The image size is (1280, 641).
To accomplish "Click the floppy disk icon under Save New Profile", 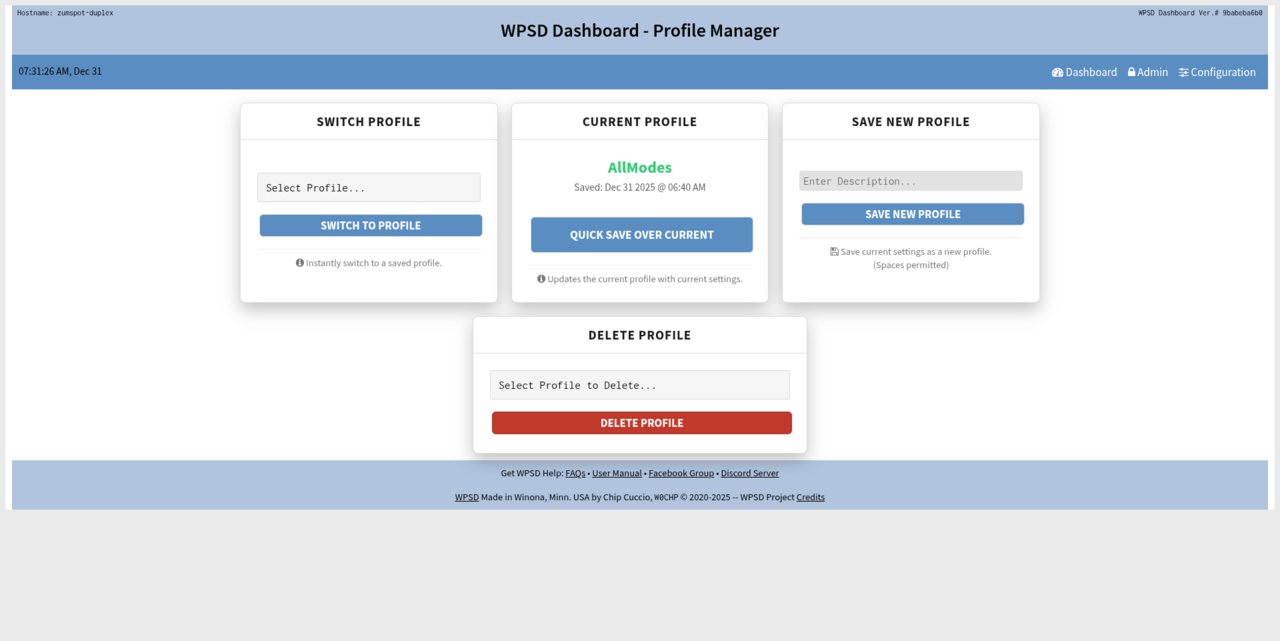I will 834,252.
